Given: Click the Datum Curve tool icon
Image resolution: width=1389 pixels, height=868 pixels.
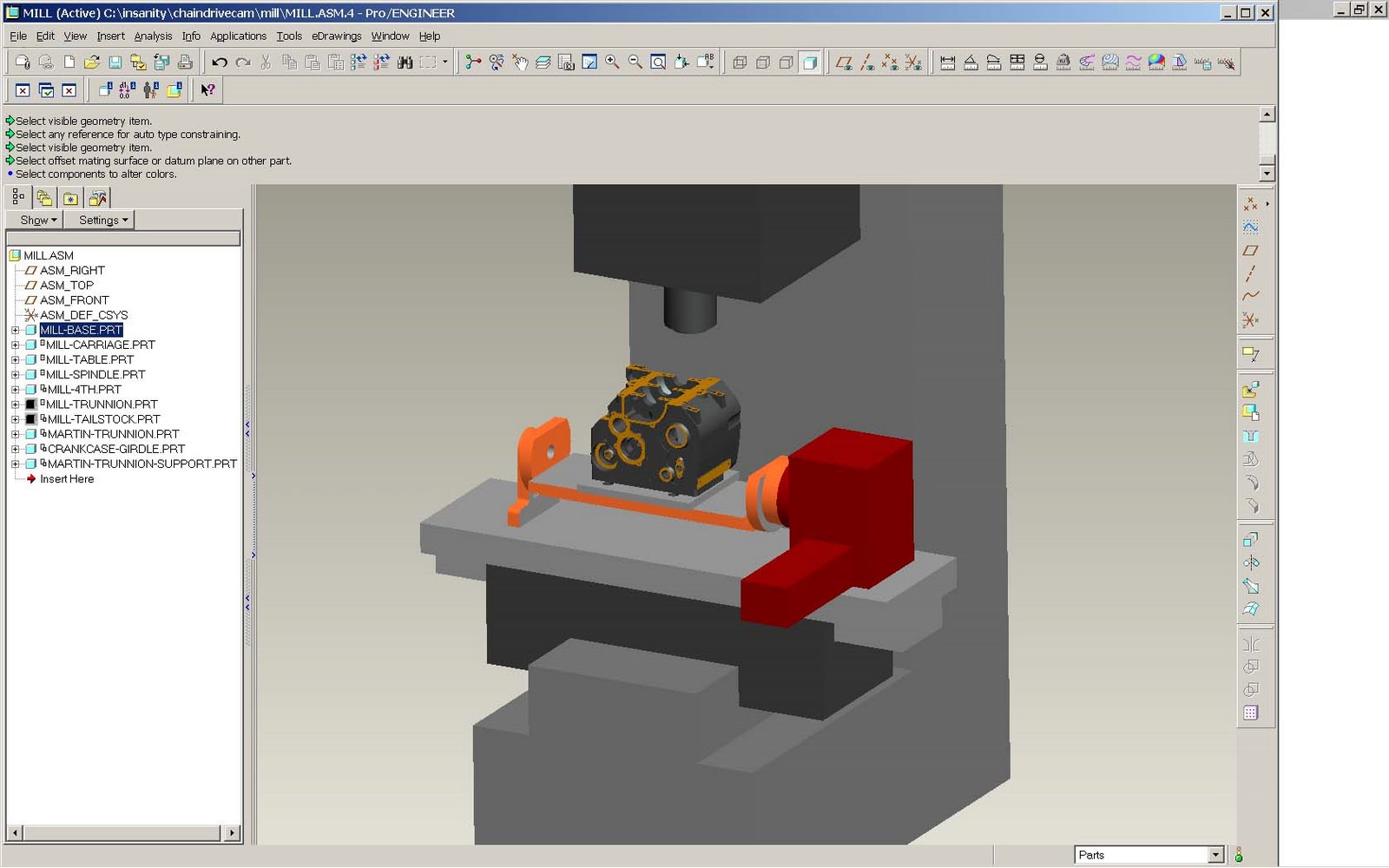Looking at the screenshot, I should [1250, 296].
